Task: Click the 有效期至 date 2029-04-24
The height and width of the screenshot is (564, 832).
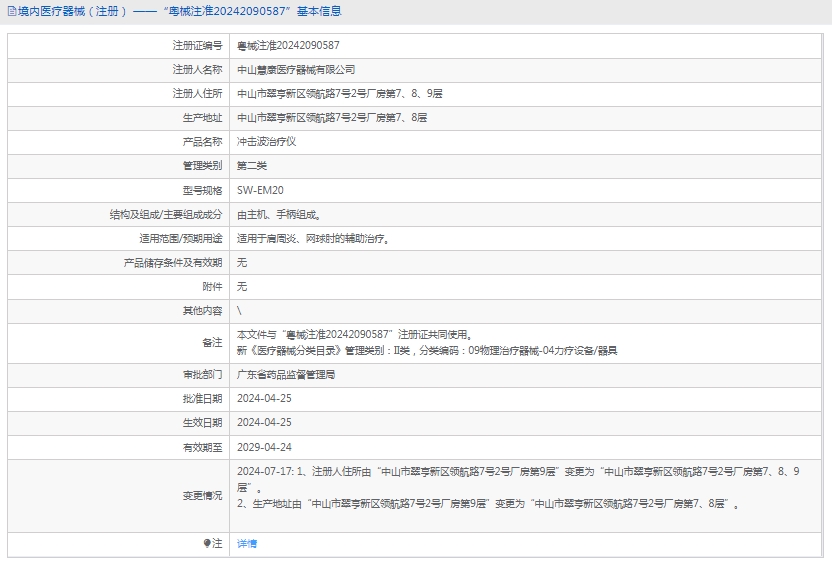Action: (264, 447)
